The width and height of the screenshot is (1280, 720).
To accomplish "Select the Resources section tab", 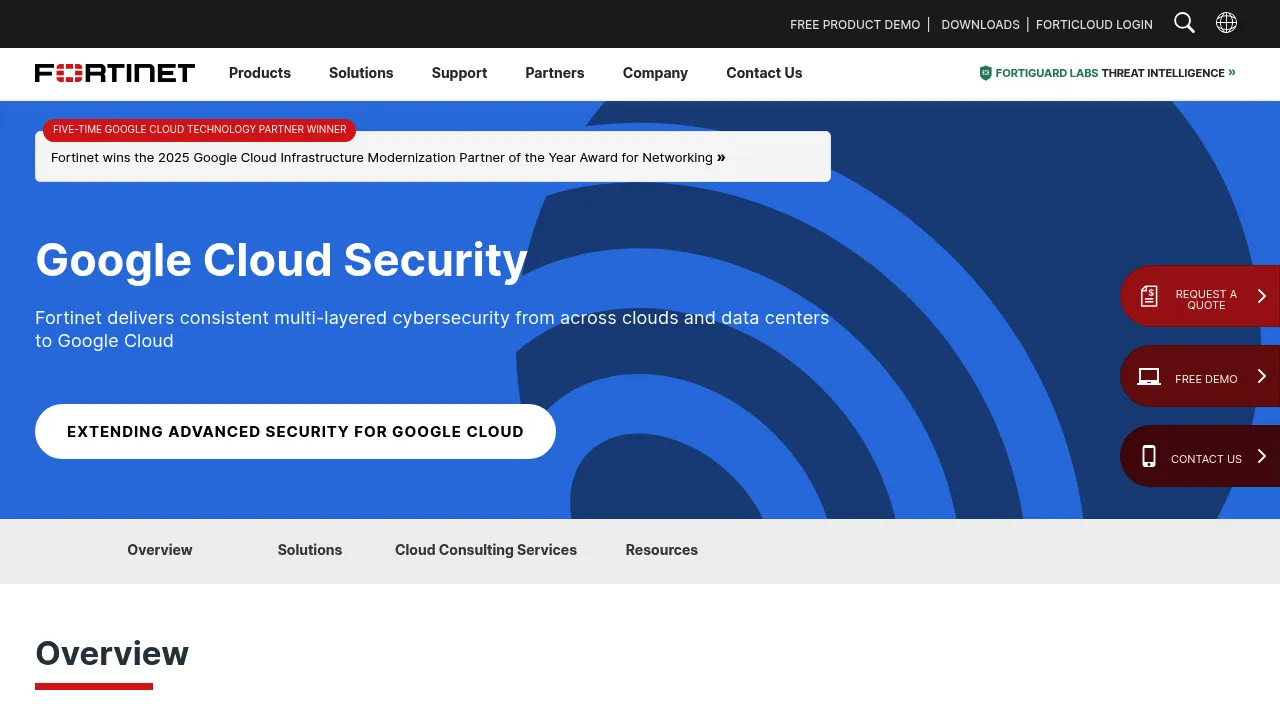I will point(662,550).
